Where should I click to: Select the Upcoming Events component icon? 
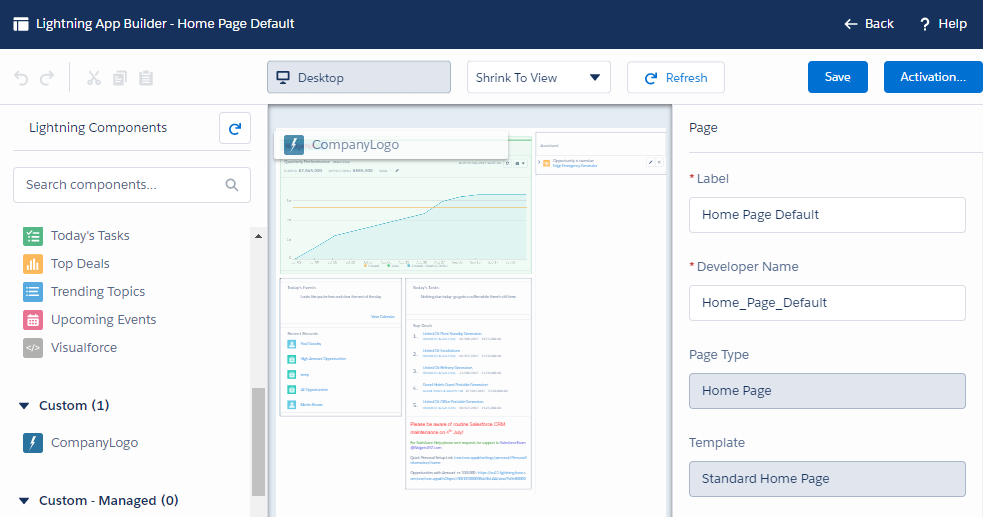click(x=33, y=320)
